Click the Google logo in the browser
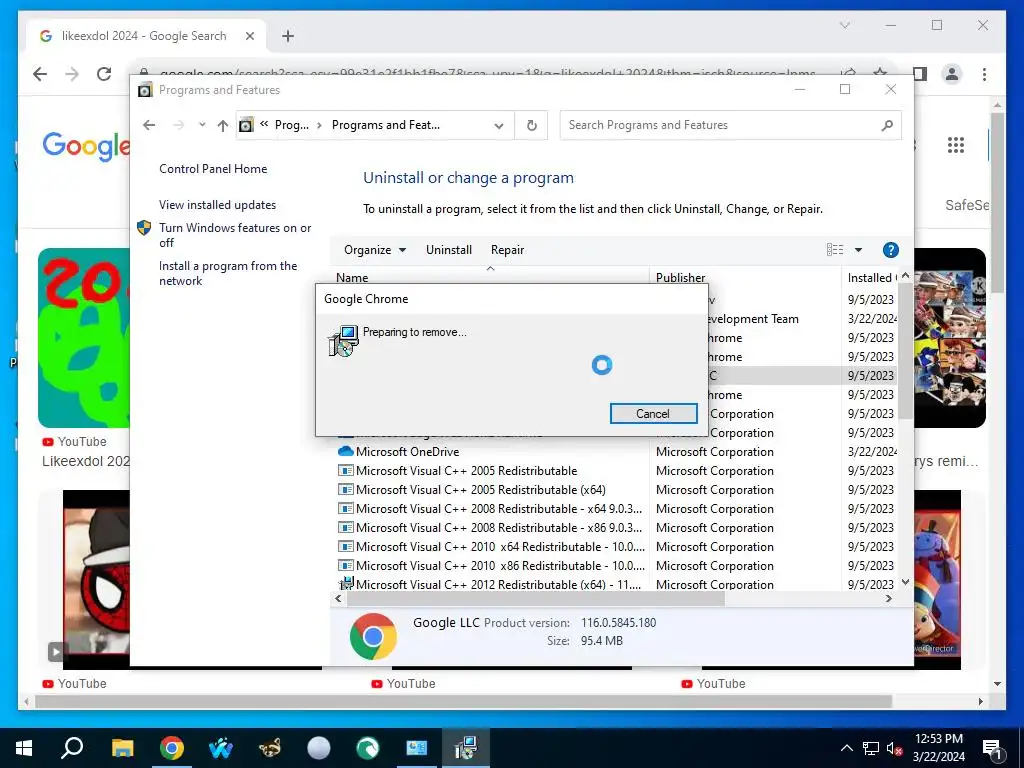This screenshot has width=1024, height=768. [x=86, y=145]
